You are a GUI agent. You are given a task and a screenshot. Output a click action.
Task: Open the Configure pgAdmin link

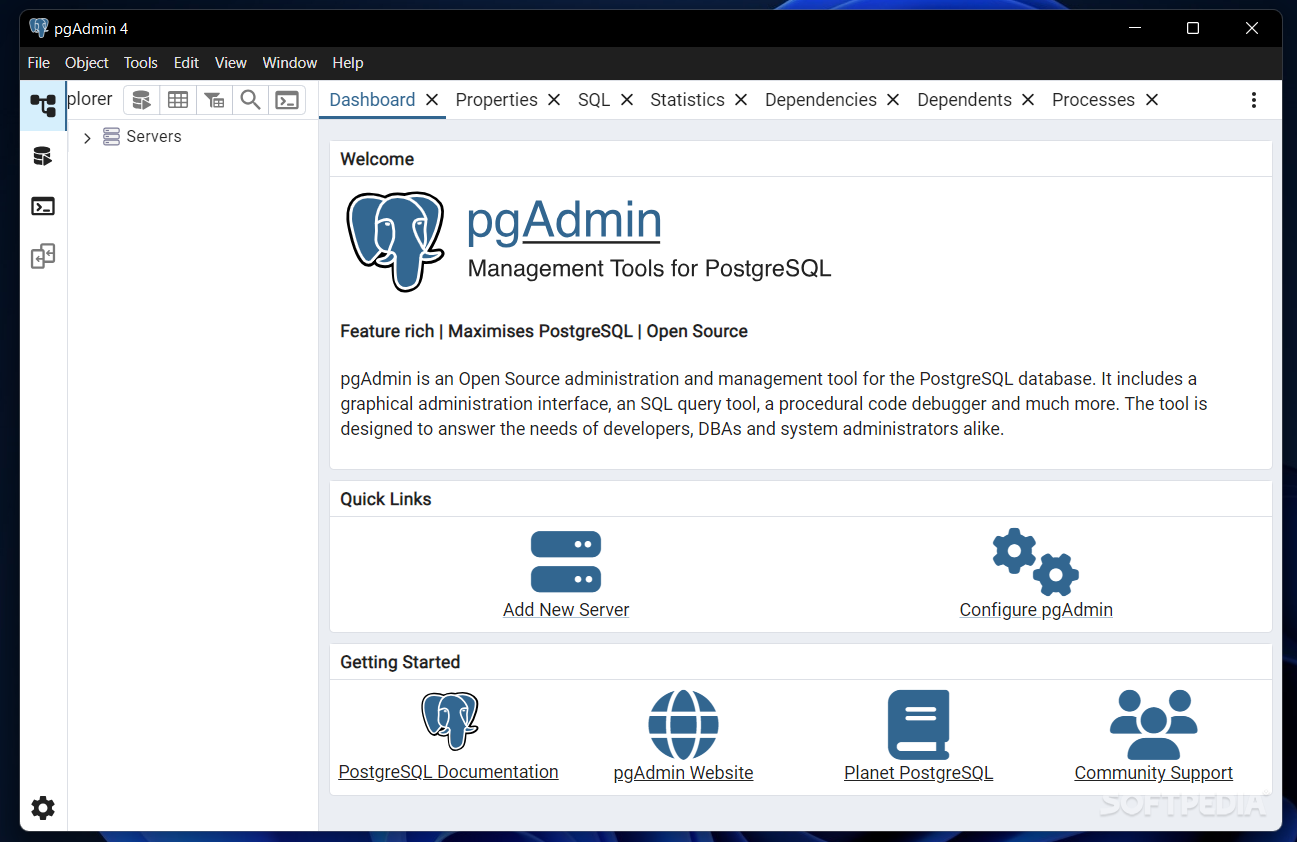point(1036,610)
